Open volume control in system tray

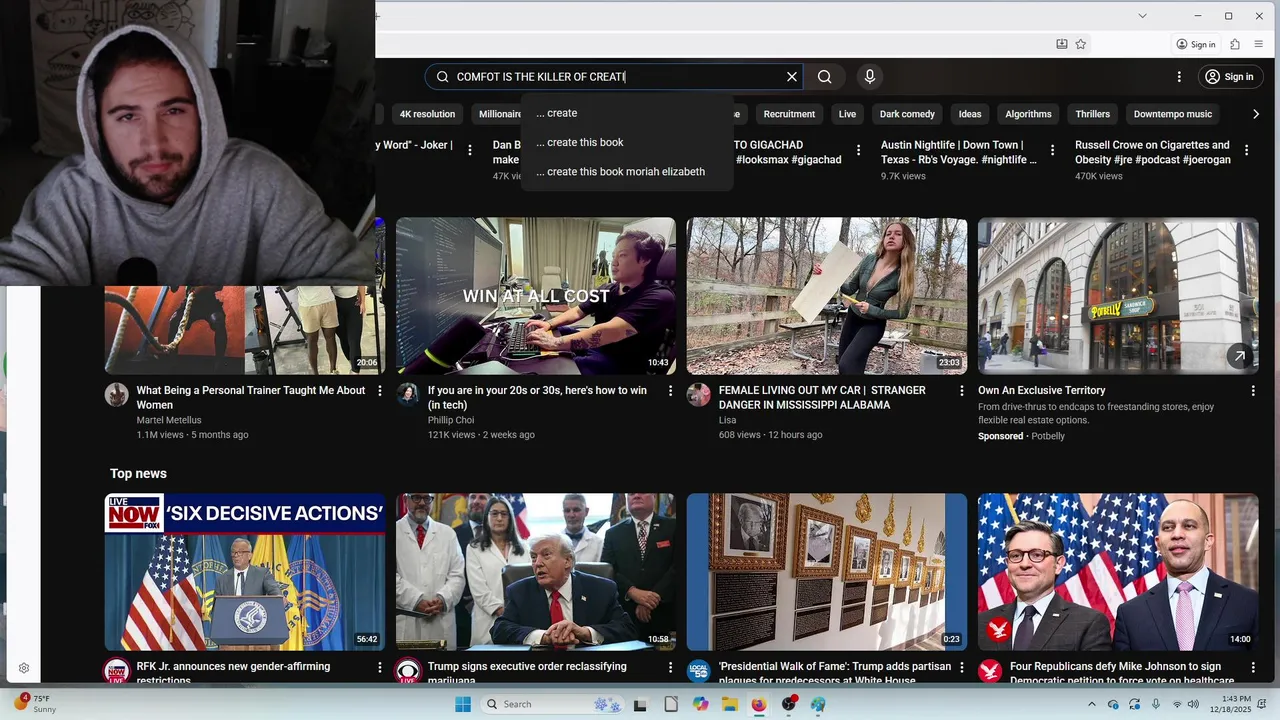pyautogui.click(x=1193, y=704)
